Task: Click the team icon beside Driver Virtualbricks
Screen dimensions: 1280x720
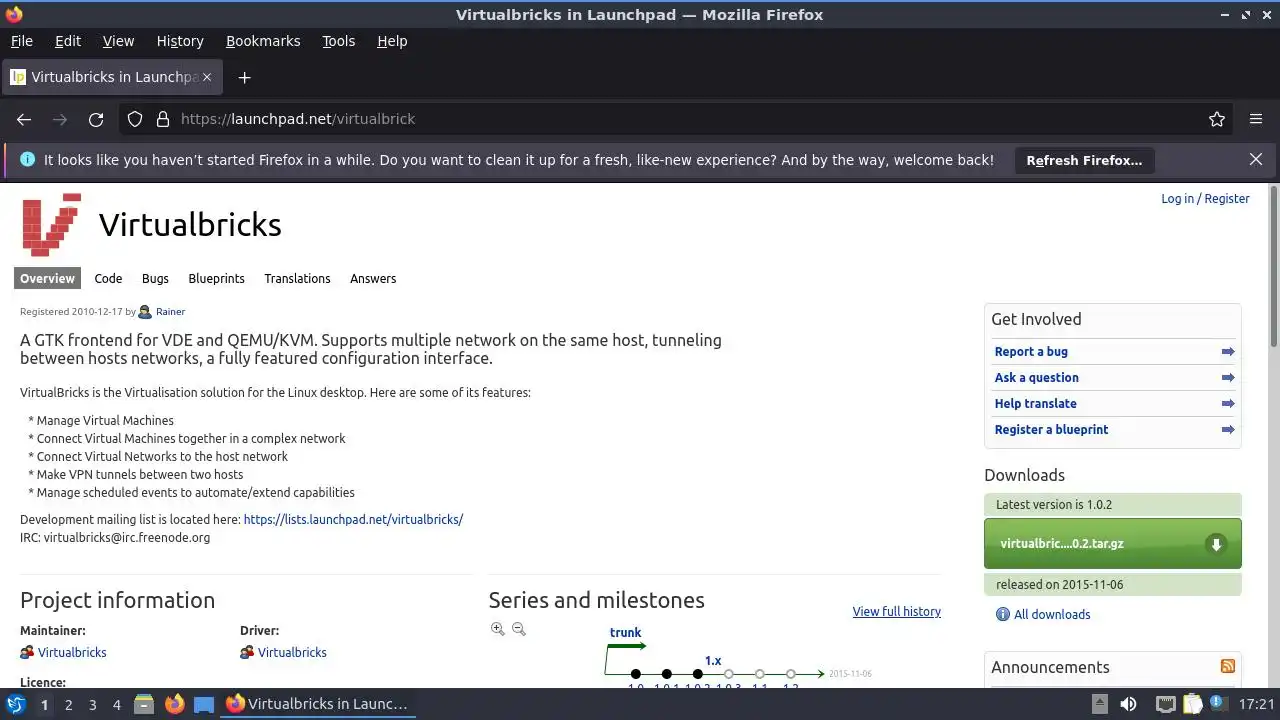Action: tap(247, 652)
